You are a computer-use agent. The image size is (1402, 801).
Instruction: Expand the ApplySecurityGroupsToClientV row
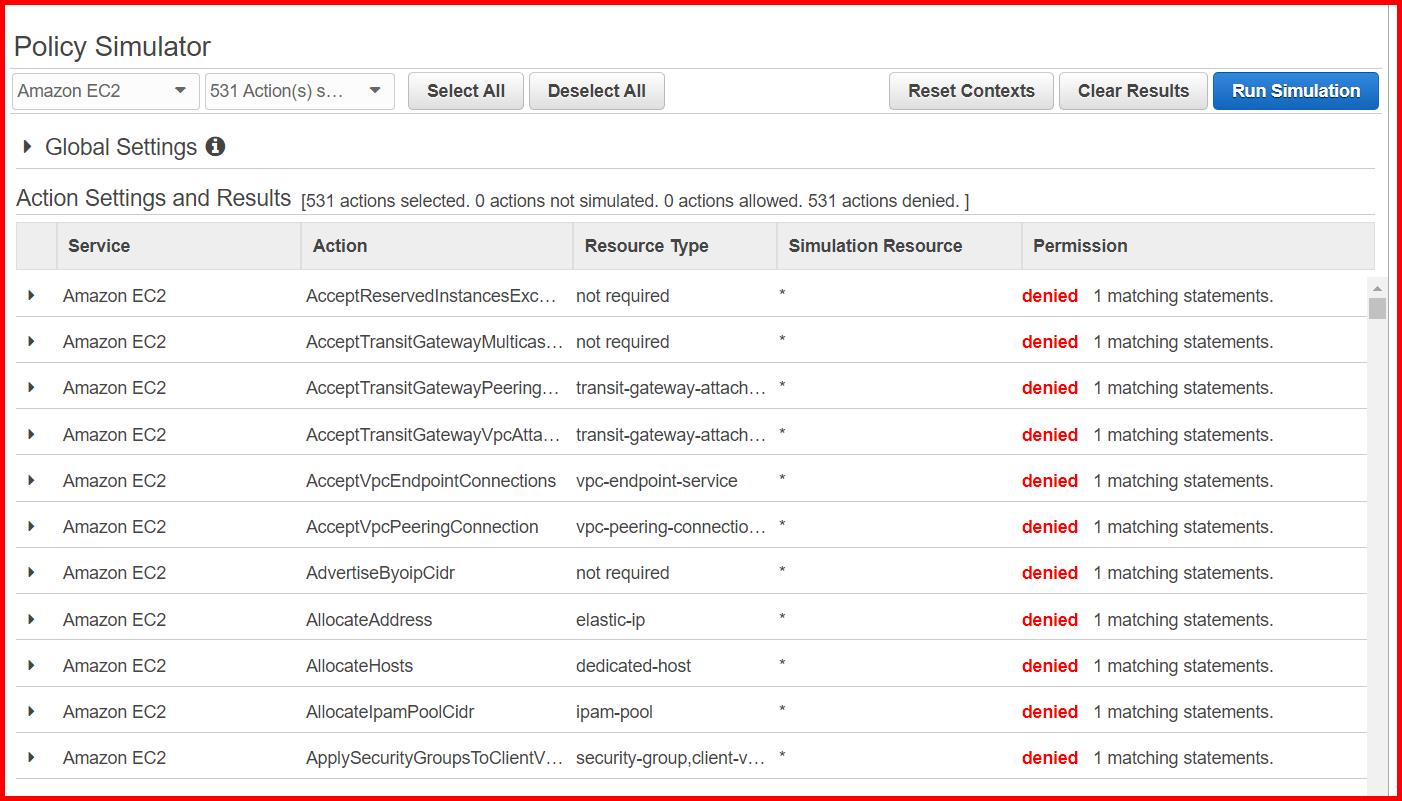point(30,757)
